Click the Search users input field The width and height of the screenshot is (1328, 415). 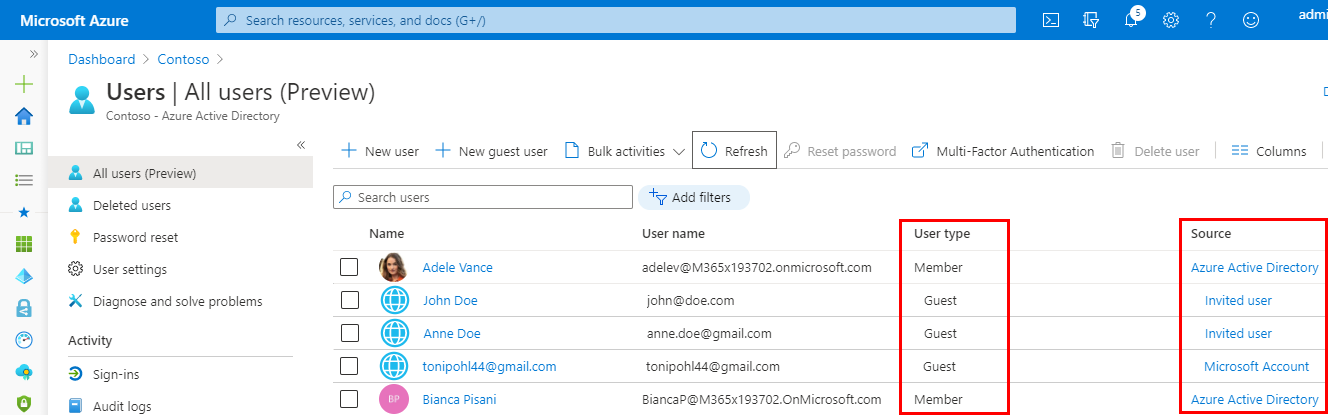tap(483, 197)
